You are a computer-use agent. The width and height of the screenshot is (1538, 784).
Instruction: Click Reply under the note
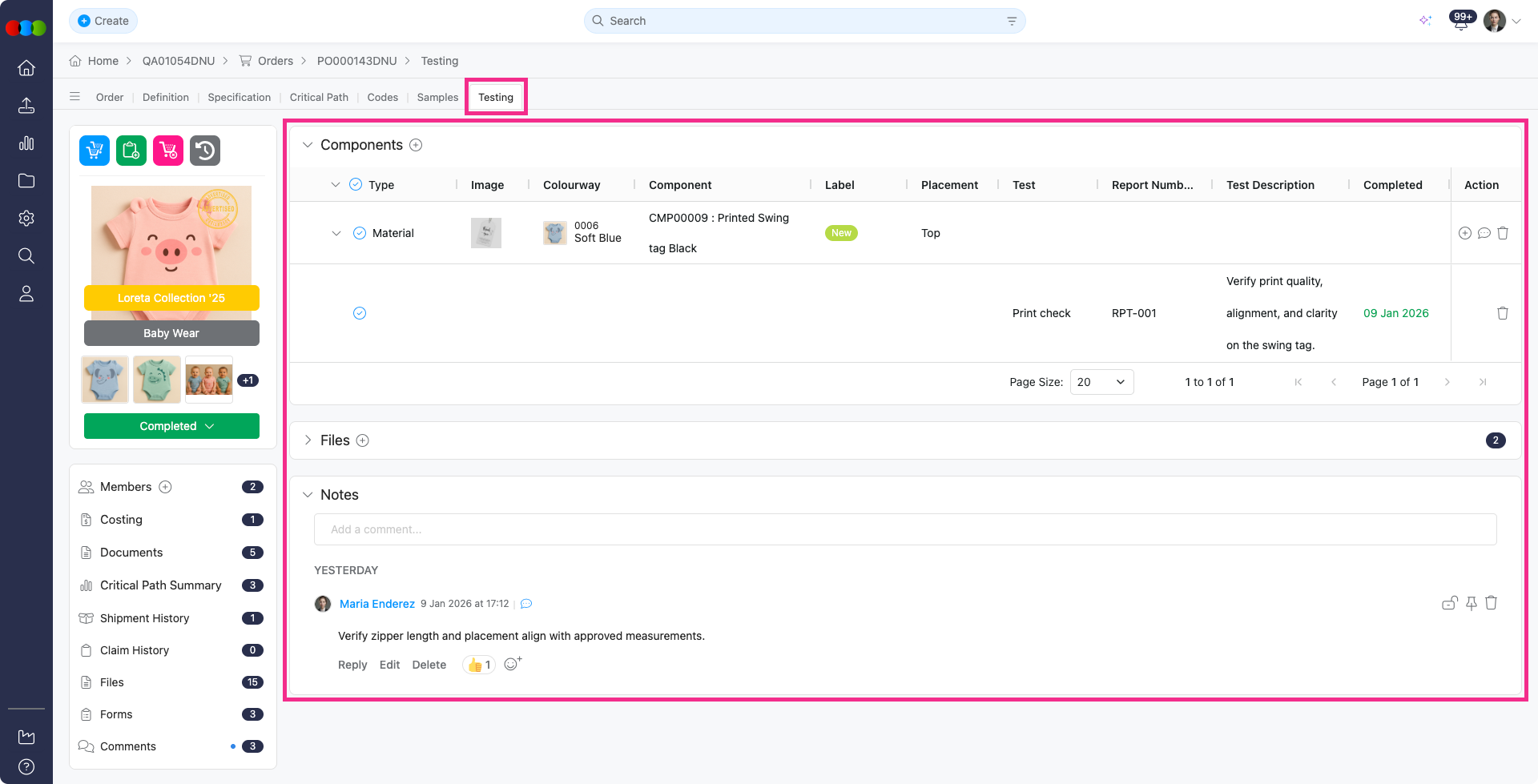[352, 665]
